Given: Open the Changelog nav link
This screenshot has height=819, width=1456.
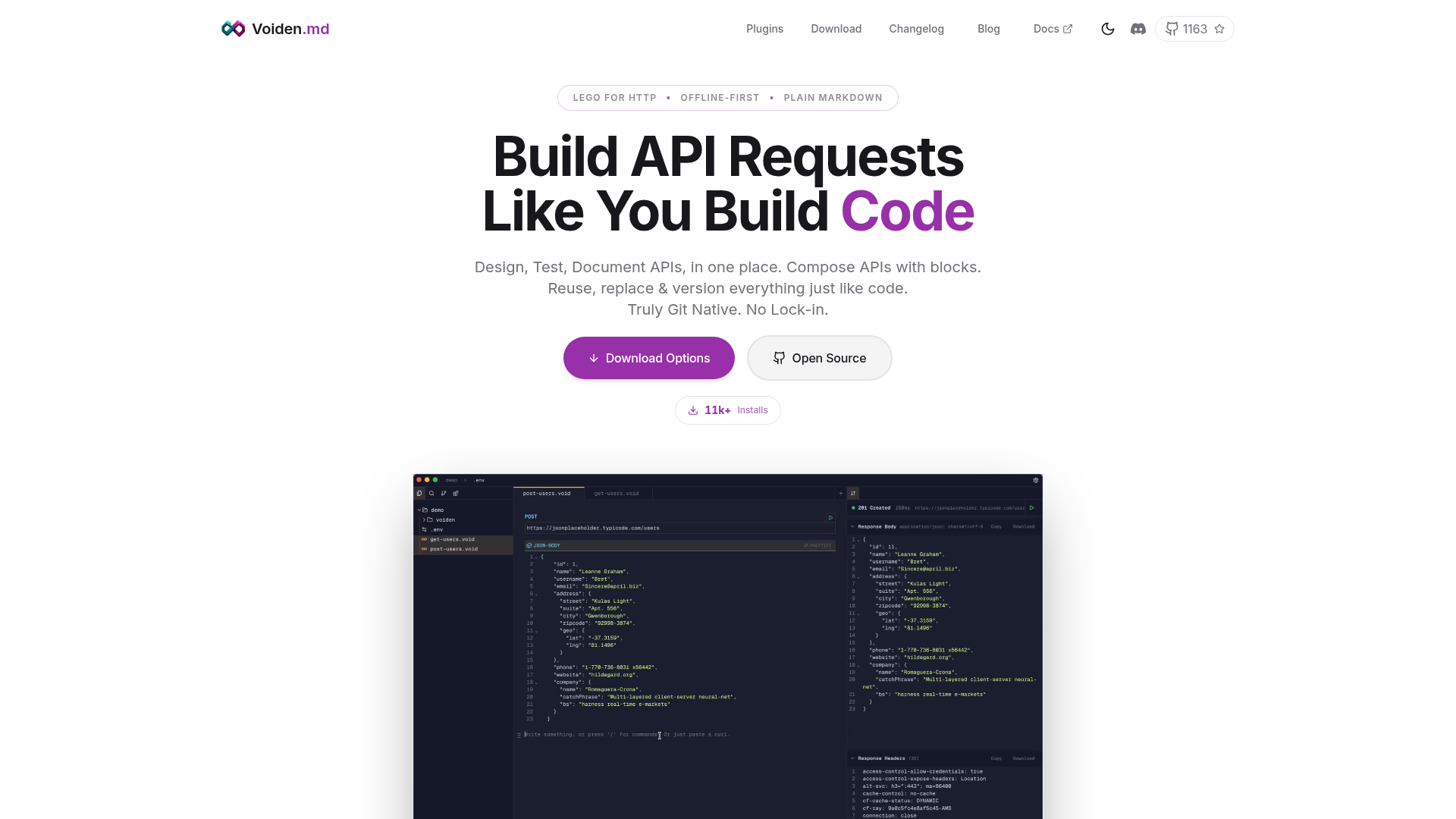Looking at the screenshot, I should (x=916, y=29).
